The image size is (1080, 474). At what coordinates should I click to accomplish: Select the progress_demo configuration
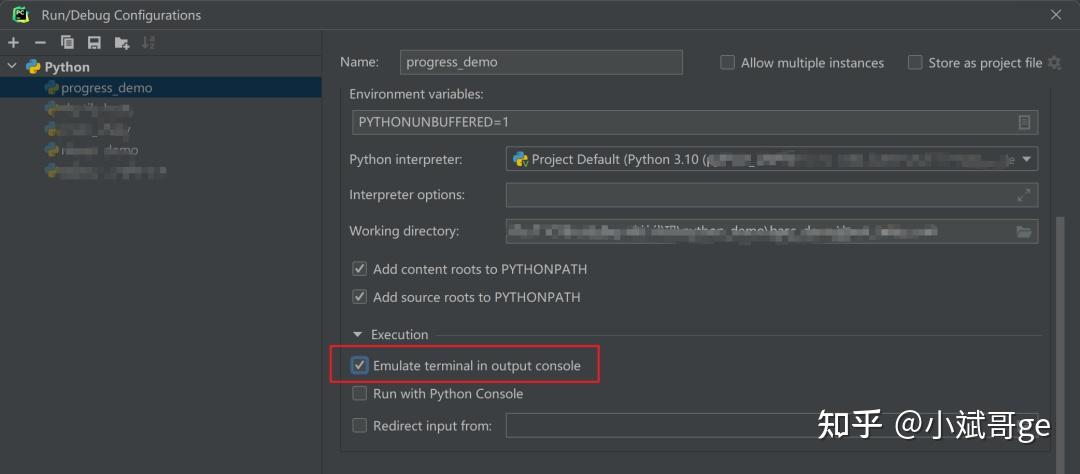point(106,88)
